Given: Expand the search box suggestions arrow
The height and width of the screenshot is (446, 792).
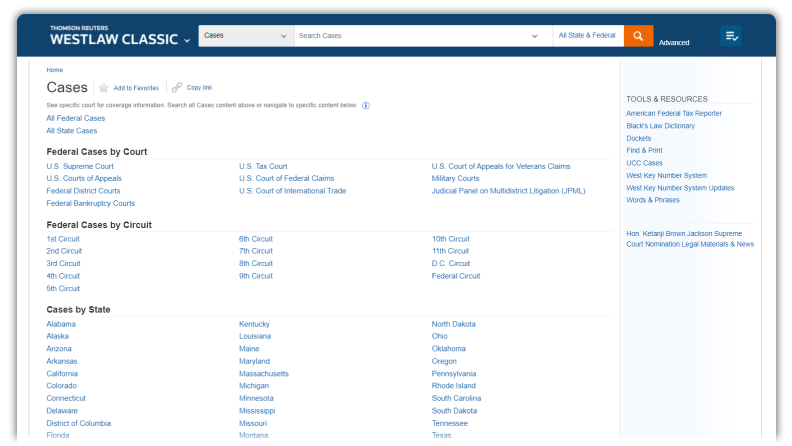Looking at the screenshot, I should click(x=534, y=36).
